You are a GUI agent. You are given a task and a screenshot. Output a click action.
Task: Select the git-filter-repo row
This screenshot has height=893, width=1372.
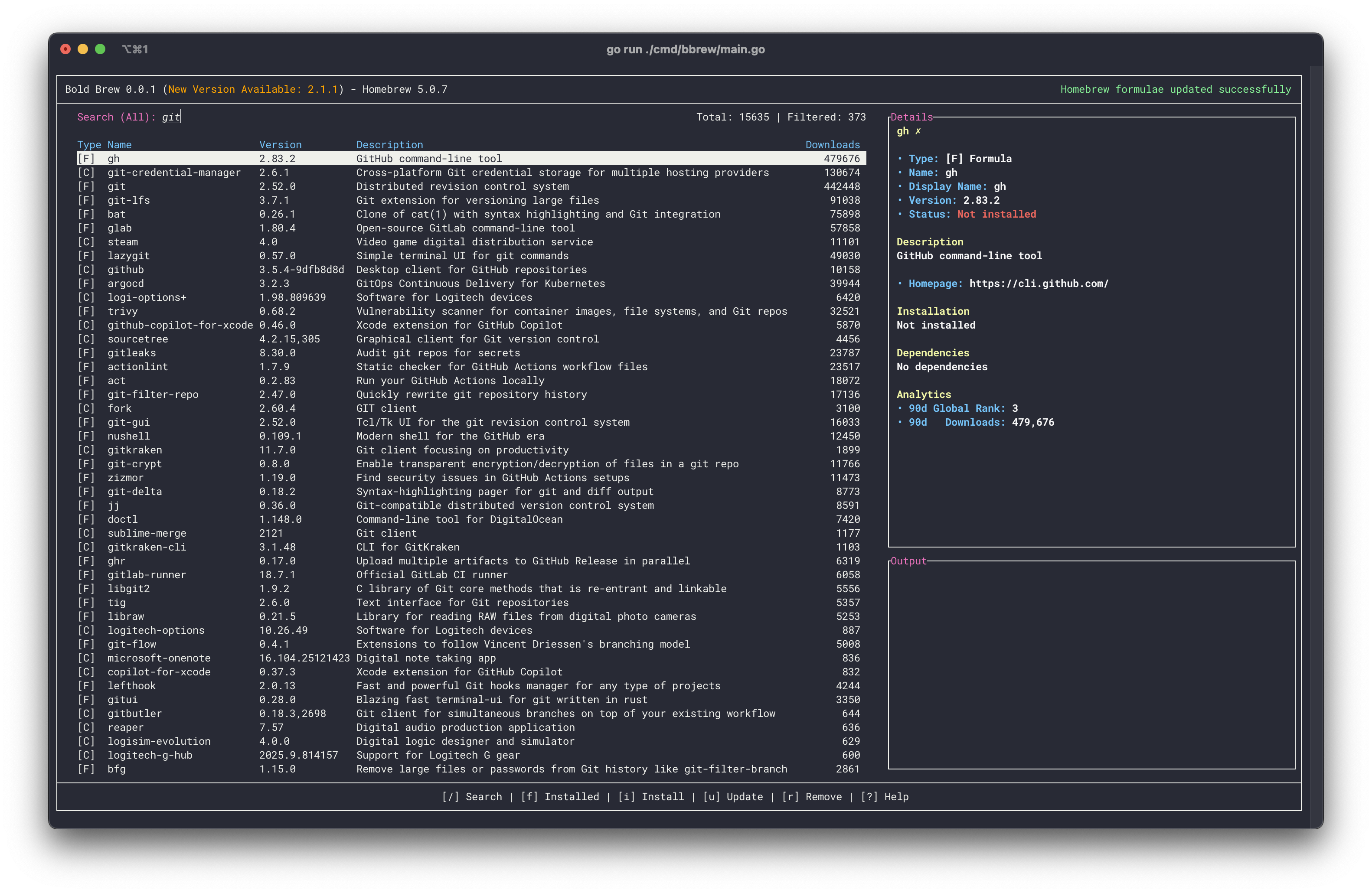tap(471, 394)
